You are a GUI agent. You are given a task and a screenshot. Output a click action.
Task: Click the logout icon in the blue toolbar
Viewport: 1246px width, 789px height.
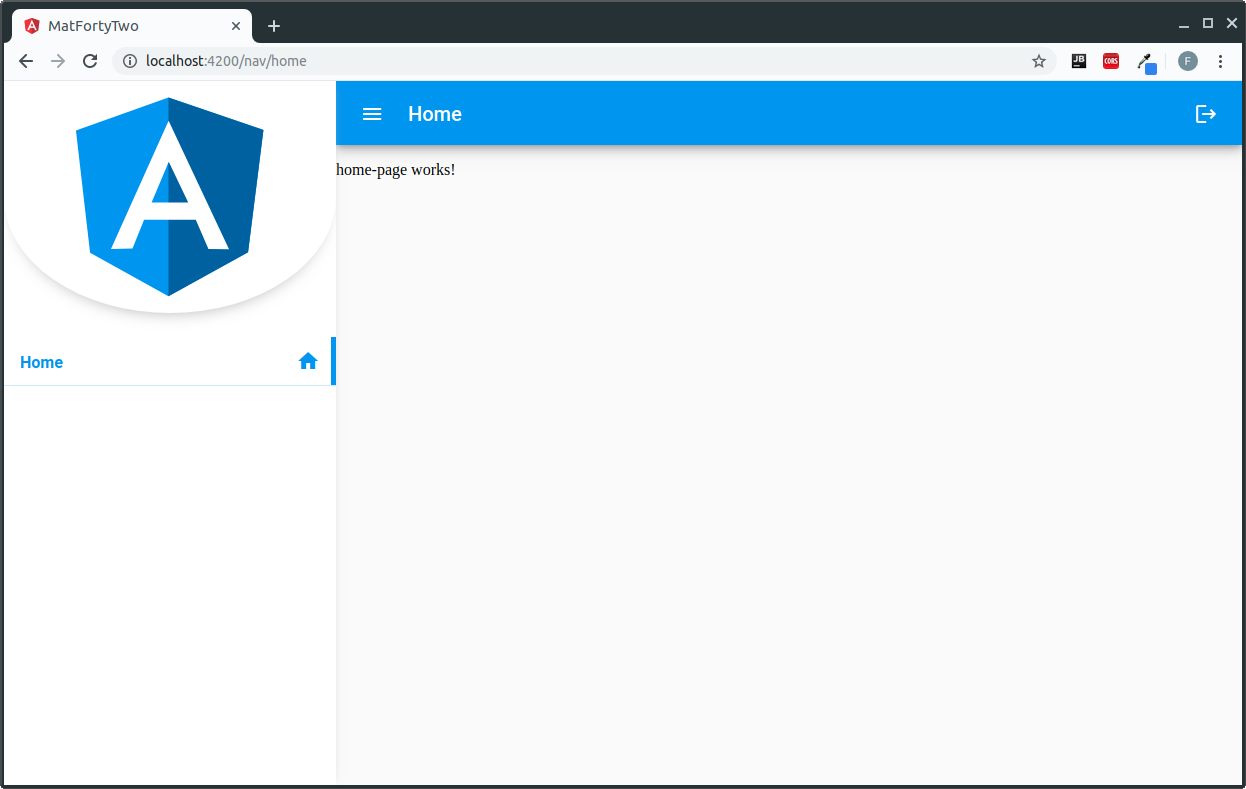pos(1206,114)
